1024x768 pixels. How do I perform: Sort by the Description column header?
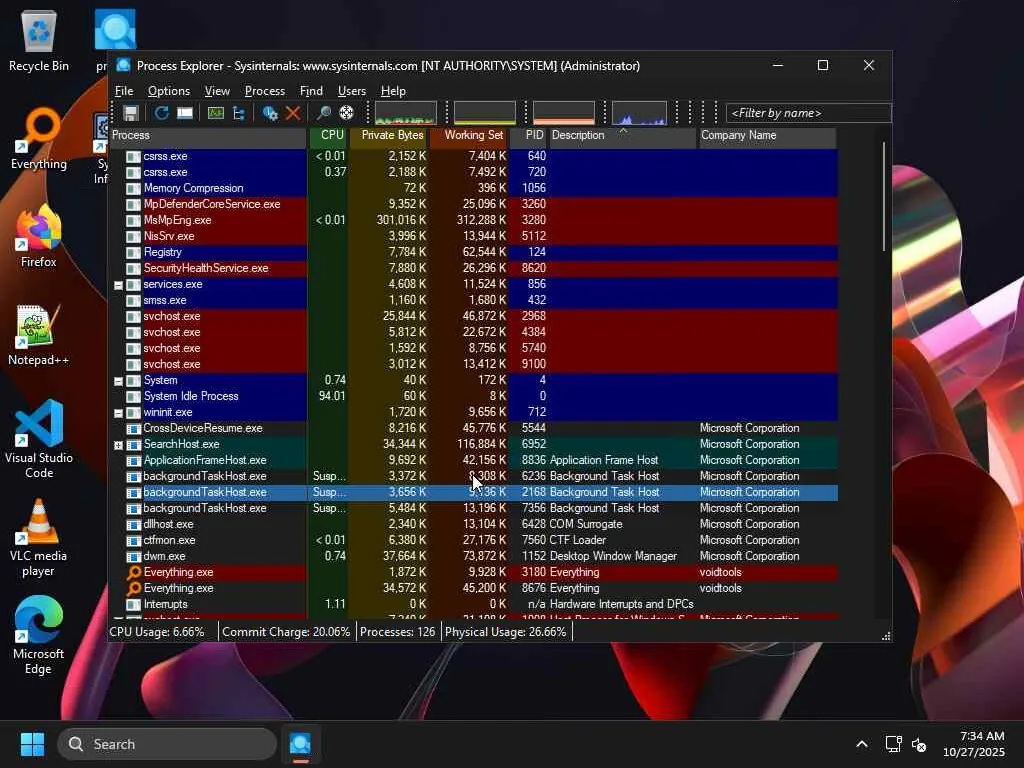point(622,135)
